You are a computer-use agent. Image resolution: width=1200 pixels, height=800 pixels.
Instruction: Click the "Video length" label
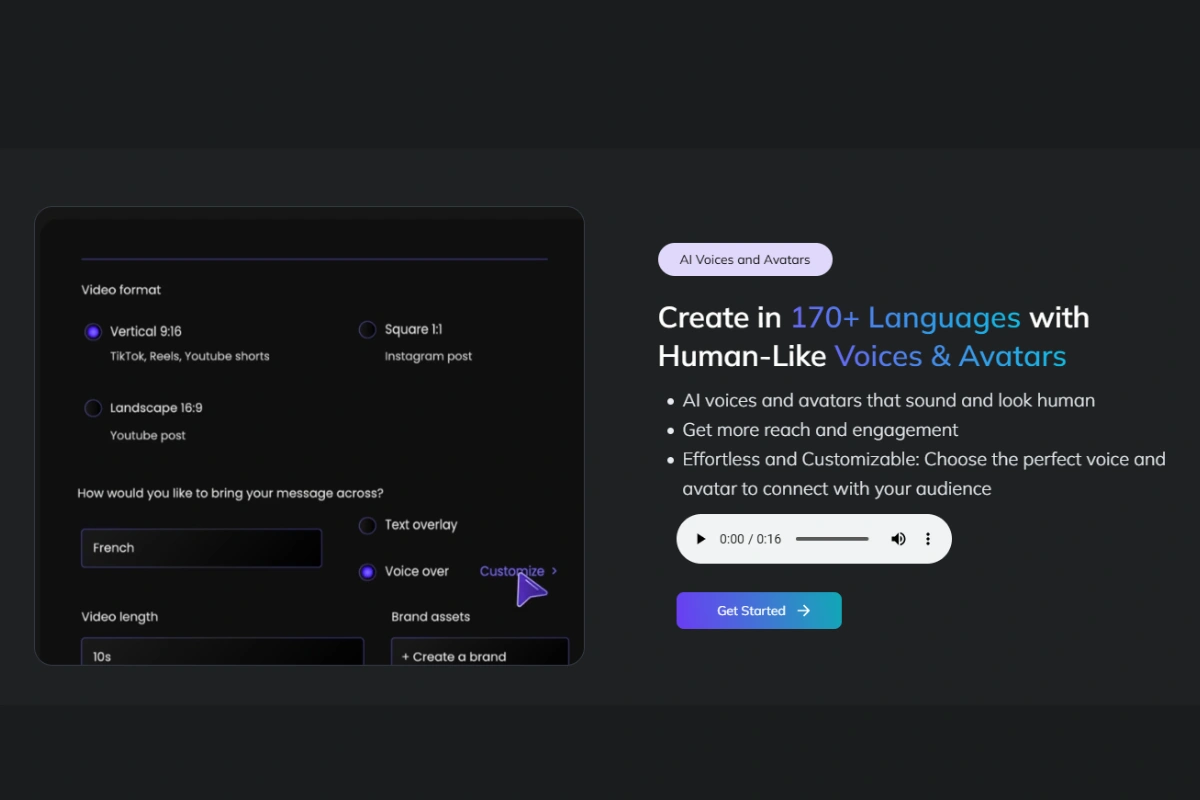click(120, 617)
